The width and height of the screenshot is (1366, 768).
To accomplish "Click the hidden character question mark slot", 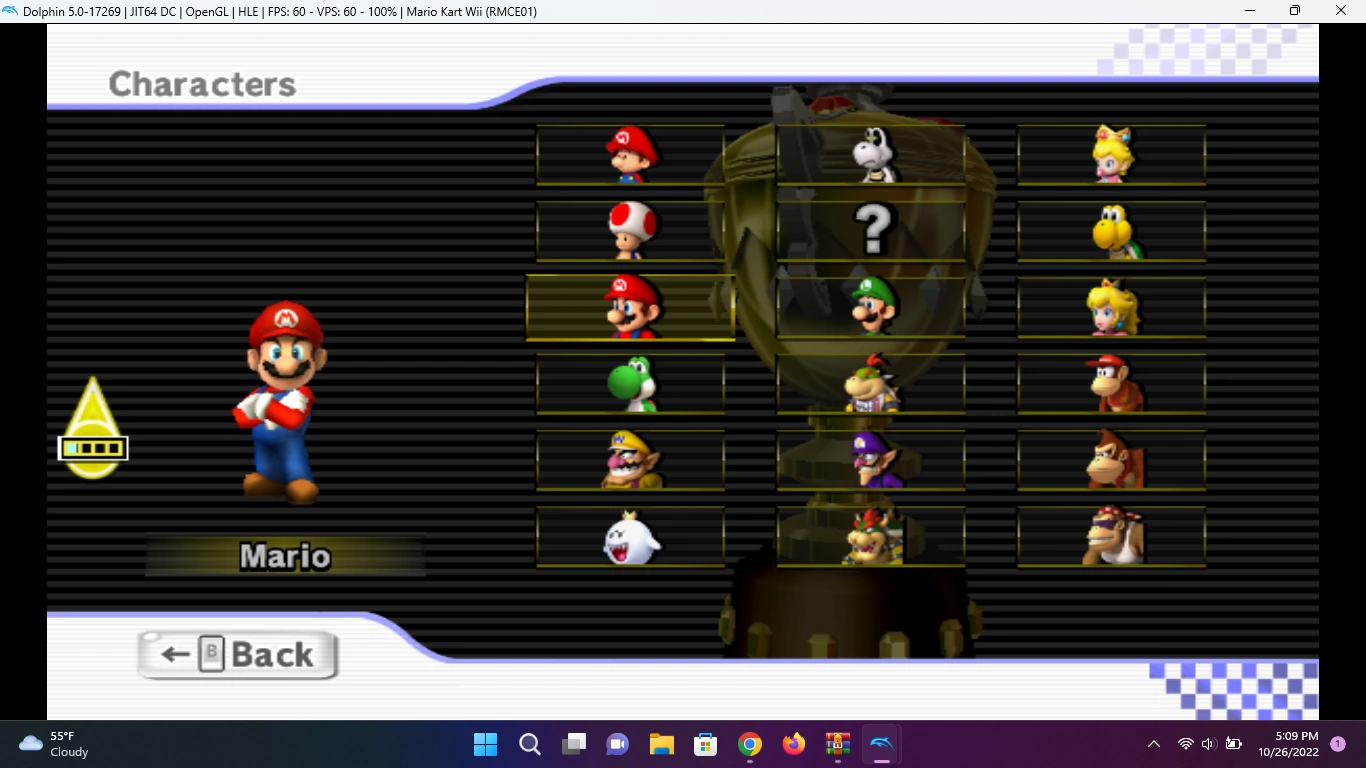I will (871, 231).
